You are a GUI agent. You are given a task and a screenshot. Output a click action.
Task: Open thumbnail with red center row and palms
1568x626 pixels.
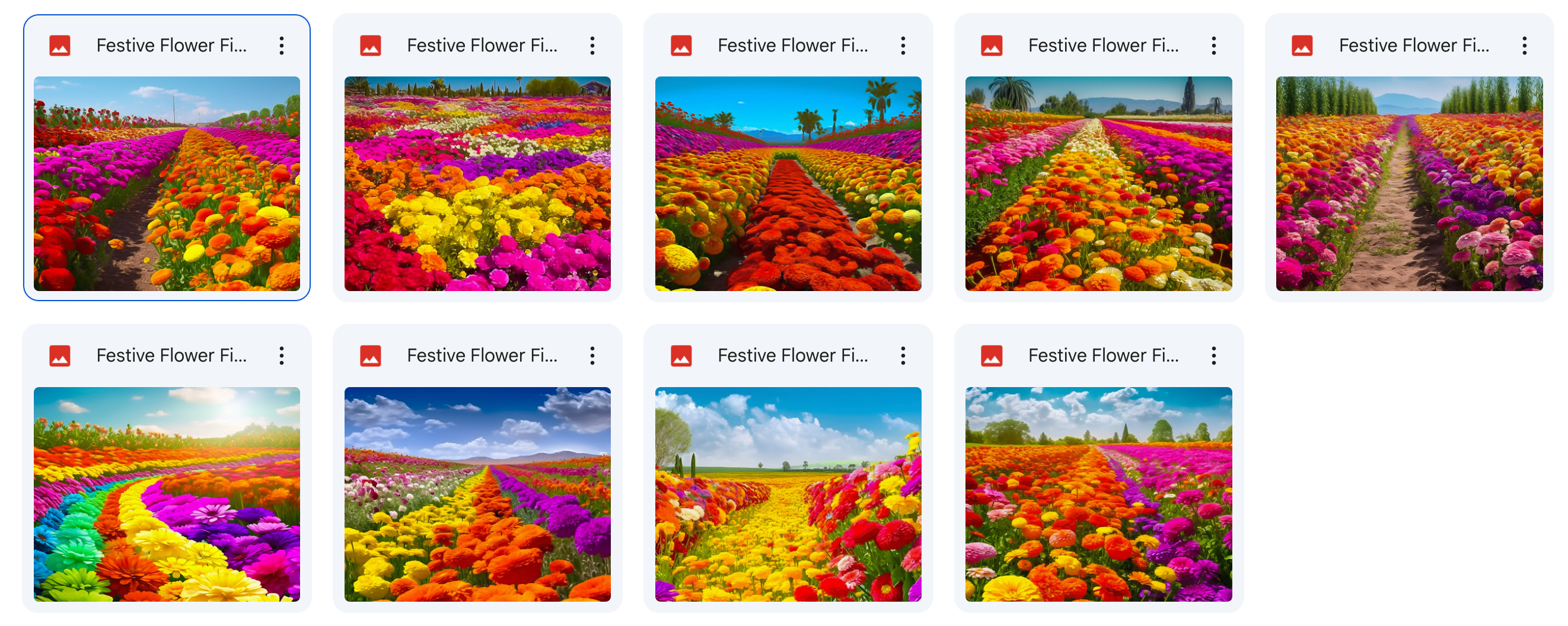pos(788,183)
